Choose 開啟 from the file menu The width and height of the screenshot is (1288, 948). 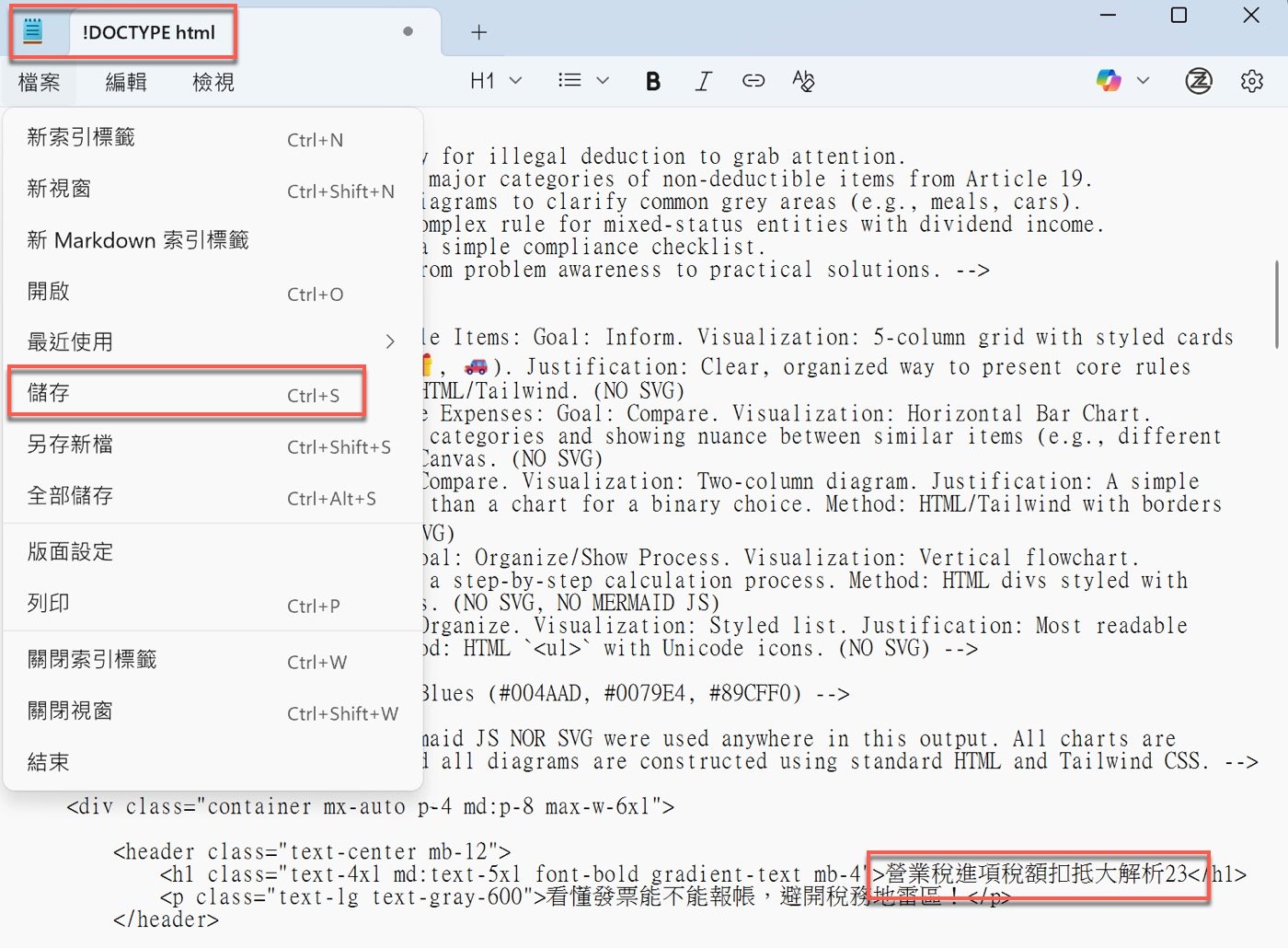click(x=213, y=293)
